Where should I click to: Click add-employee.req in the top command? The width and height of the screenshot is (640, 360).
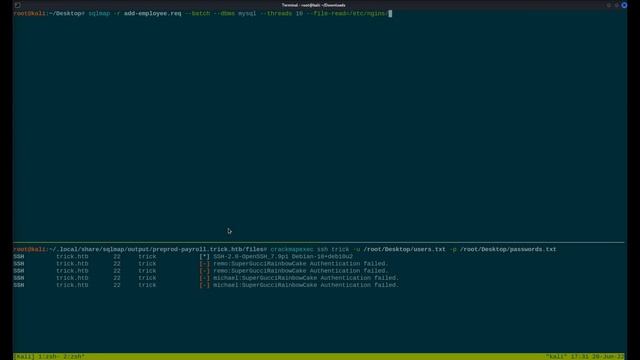tap(153, 13)
